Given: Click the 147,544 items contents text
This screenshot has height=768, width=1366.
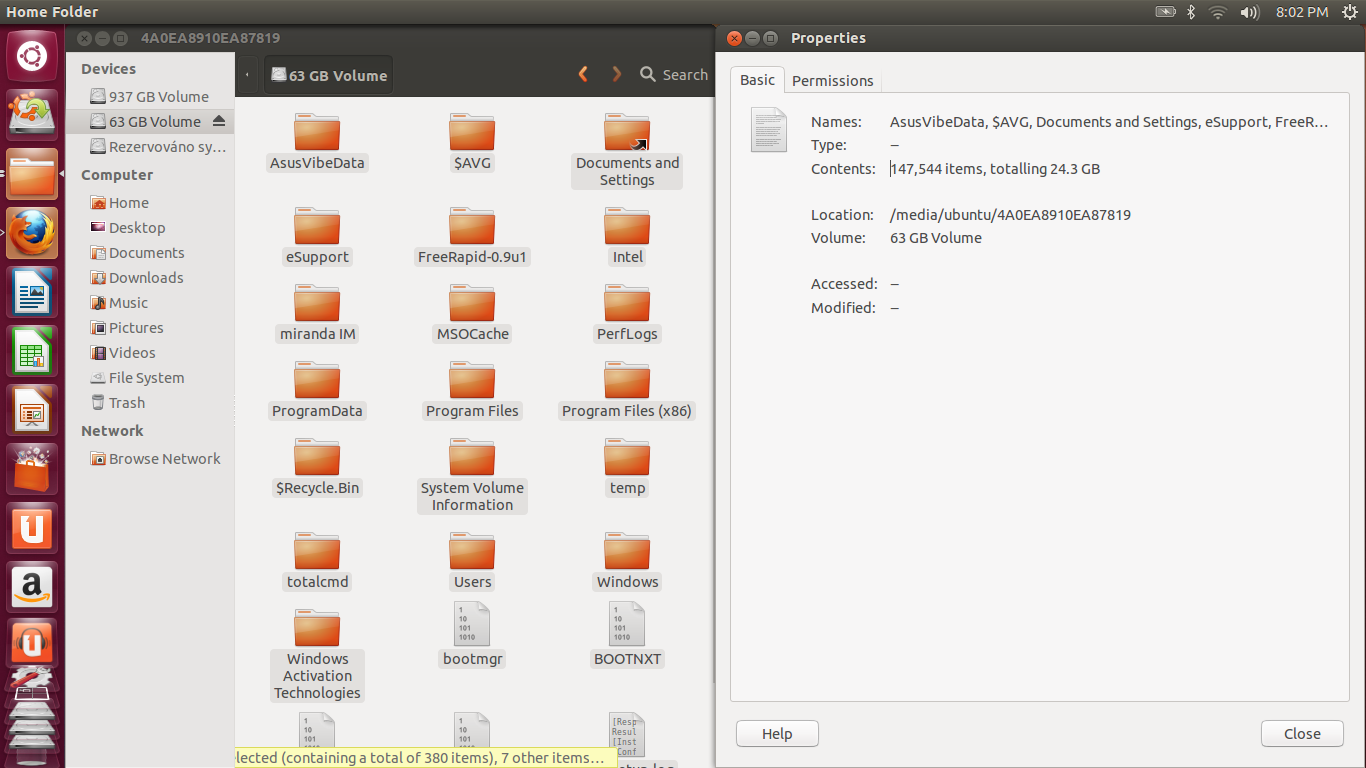Looking at the screenshot, I should pyautogui.click(x=995, y=169).
